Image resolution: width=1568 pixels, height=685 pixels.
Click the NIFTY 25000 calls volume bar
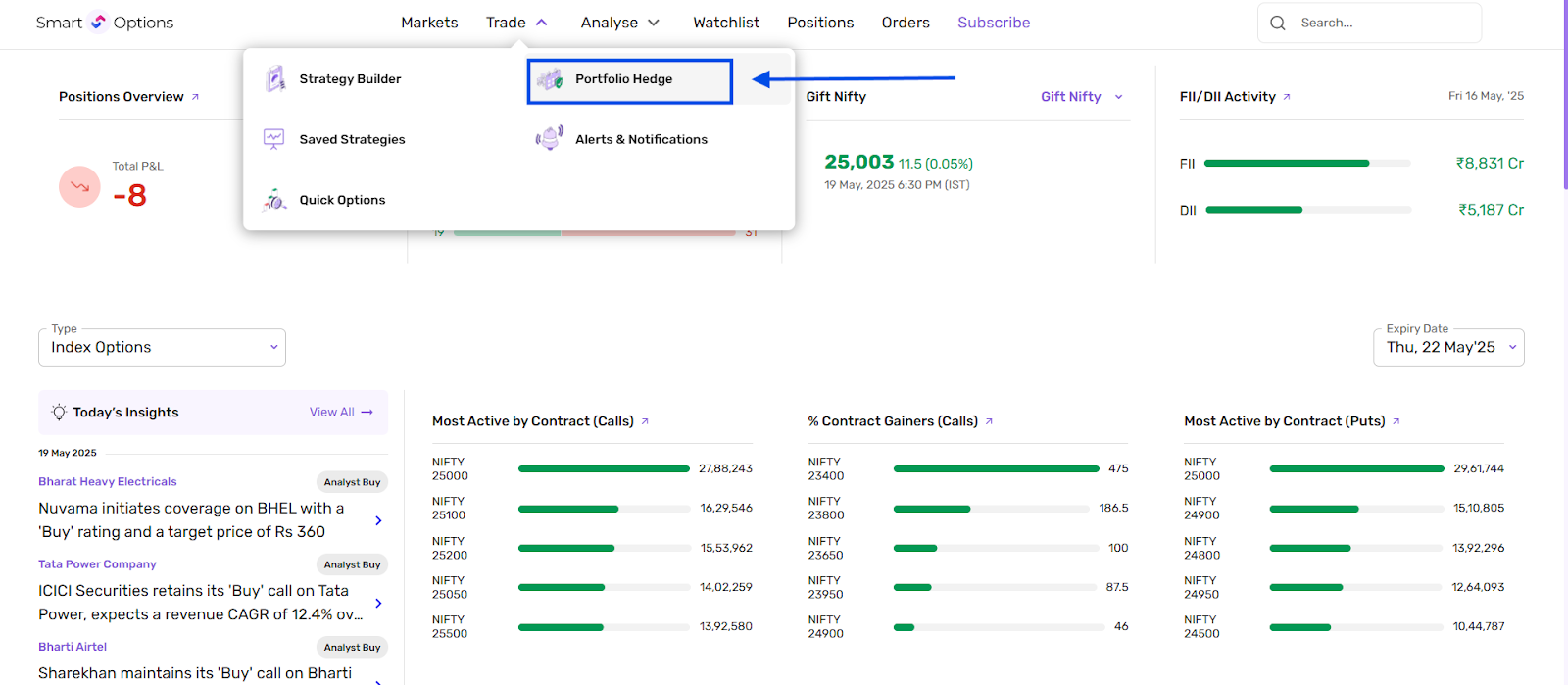pos(604,469)
